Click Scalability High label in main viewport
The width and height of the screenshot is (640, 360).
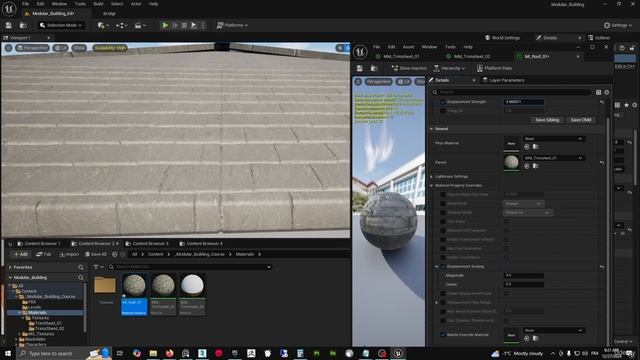click(x=110, y=48)
